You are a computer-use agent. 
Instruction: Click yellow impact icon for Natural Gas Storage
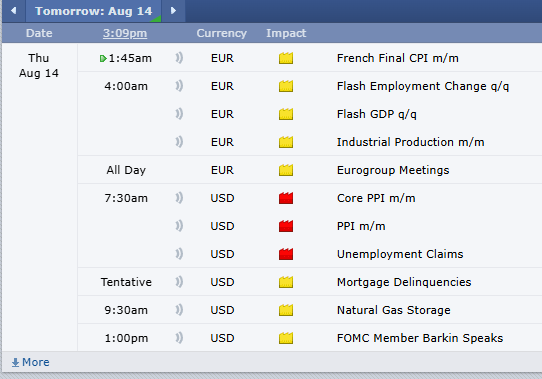click(286, 310)
